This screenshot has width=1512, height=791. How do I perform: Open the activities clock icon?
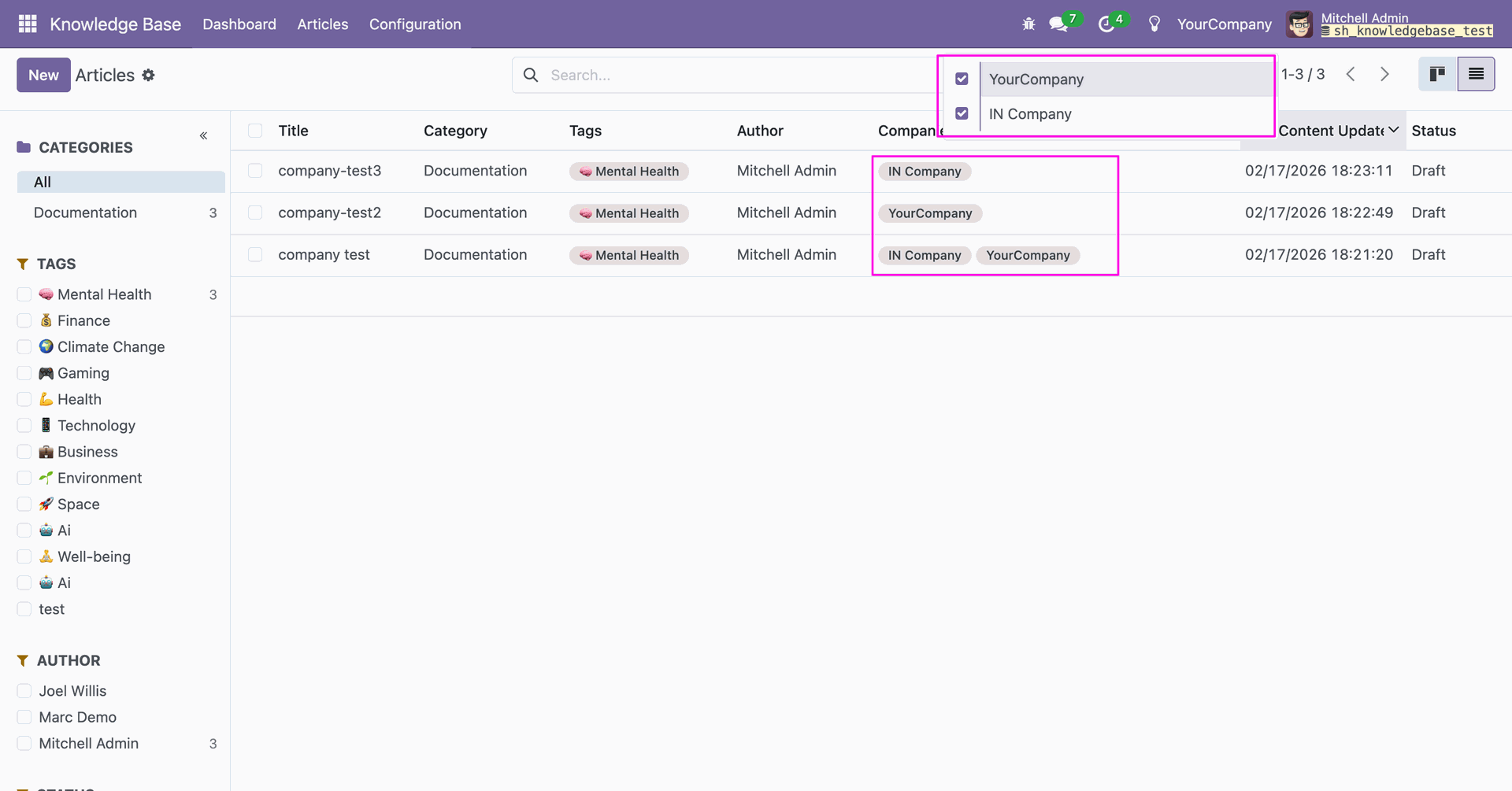[x=1106, y=24]
